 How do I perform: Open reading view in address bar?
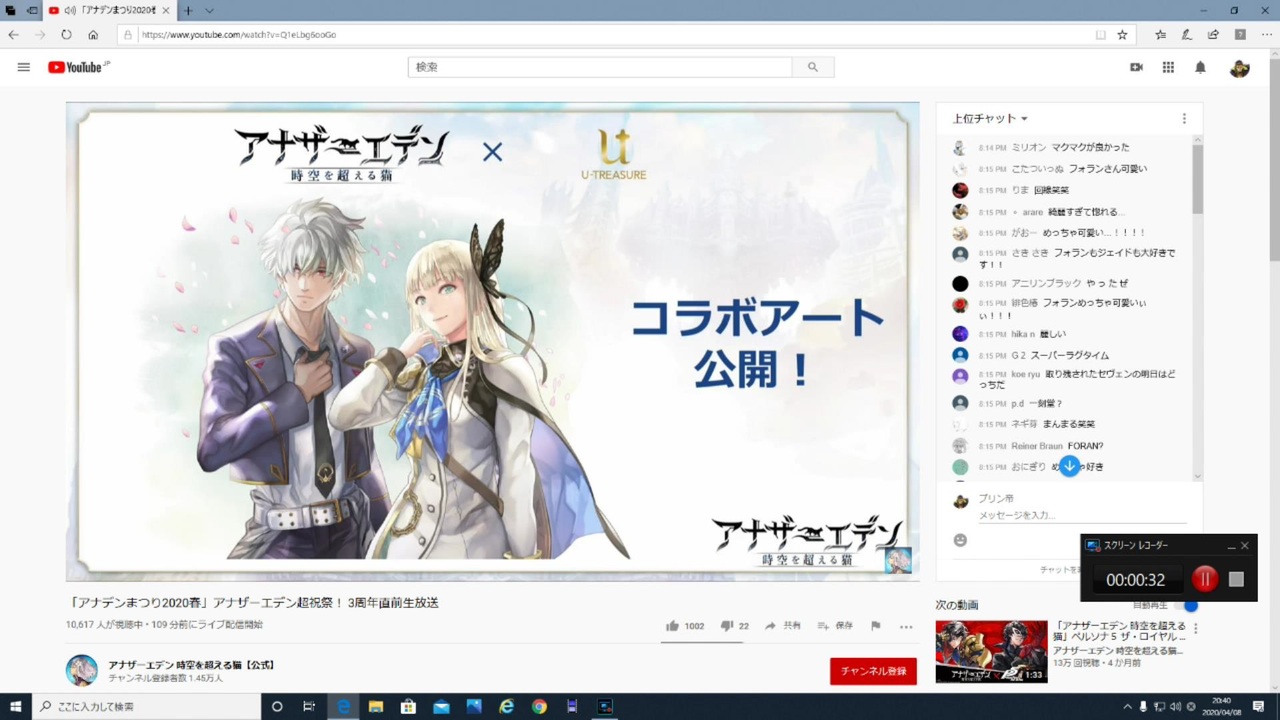point(1100,34)
